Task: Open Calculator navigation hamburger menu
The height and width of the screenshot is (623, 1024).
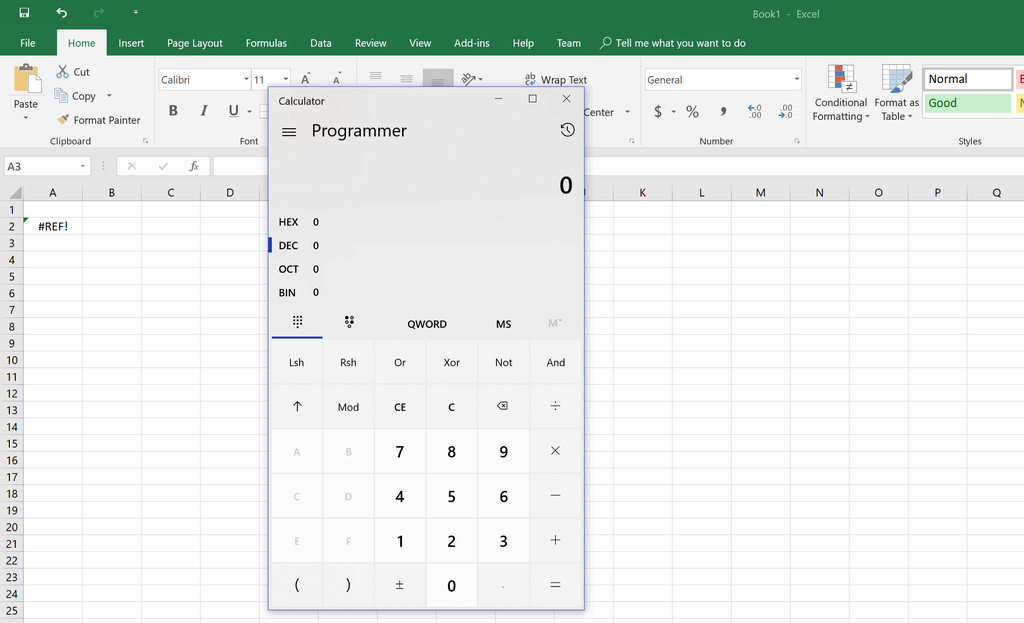Action: [289, 132]
